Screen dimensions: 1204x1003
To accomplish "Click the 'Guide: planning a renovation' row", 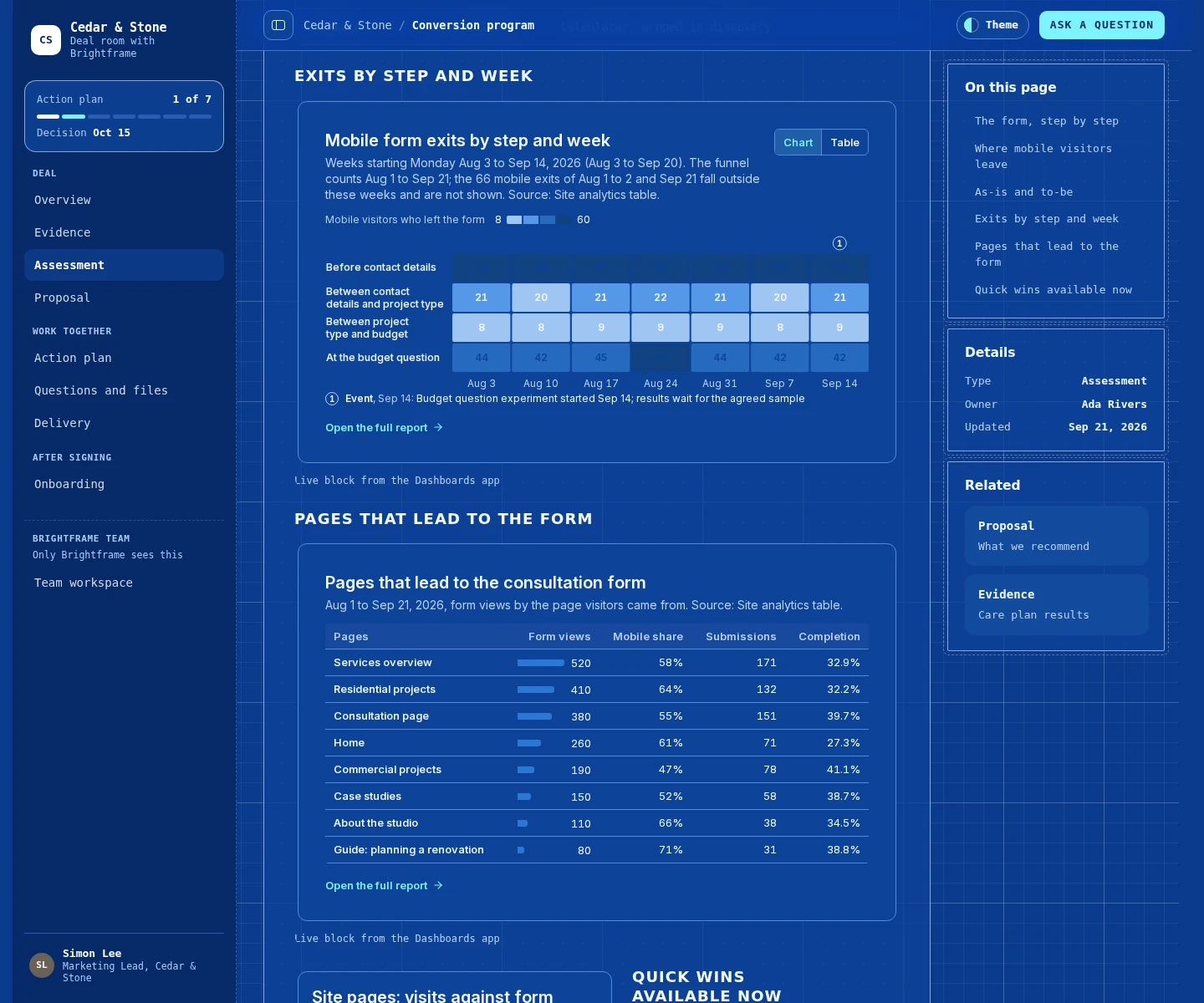I will click(597, 850).
